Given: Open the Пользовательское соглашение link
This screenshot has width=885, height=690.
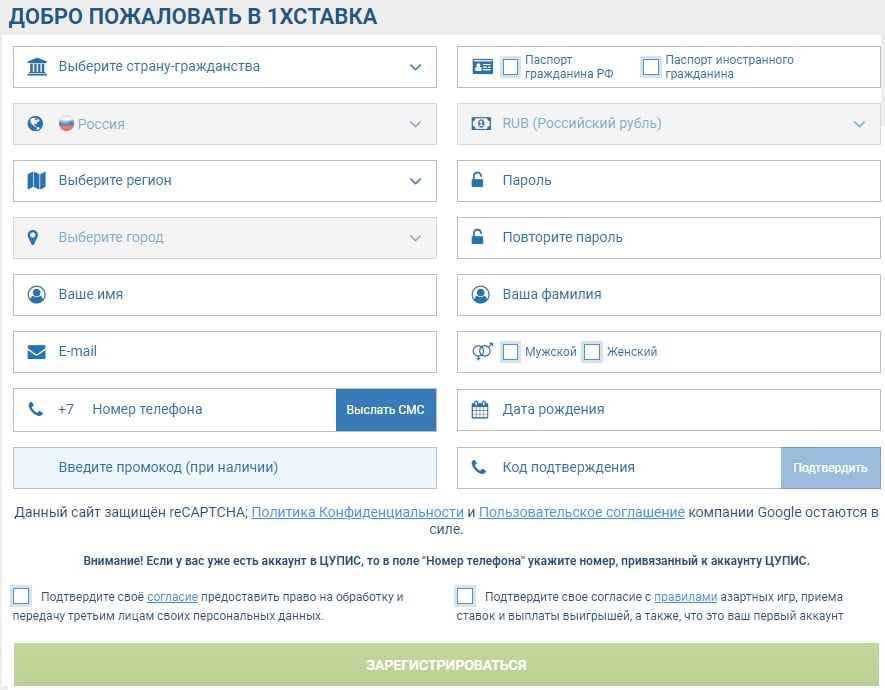Looking at the screenshot, I should 581,512.
